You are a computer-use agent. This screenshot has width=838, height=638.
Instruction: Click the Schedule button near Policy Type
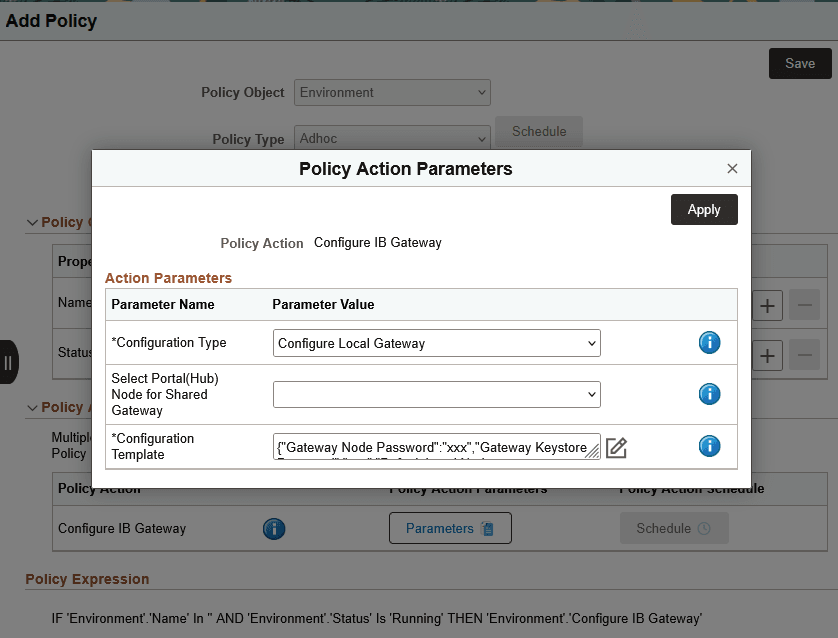538,131
